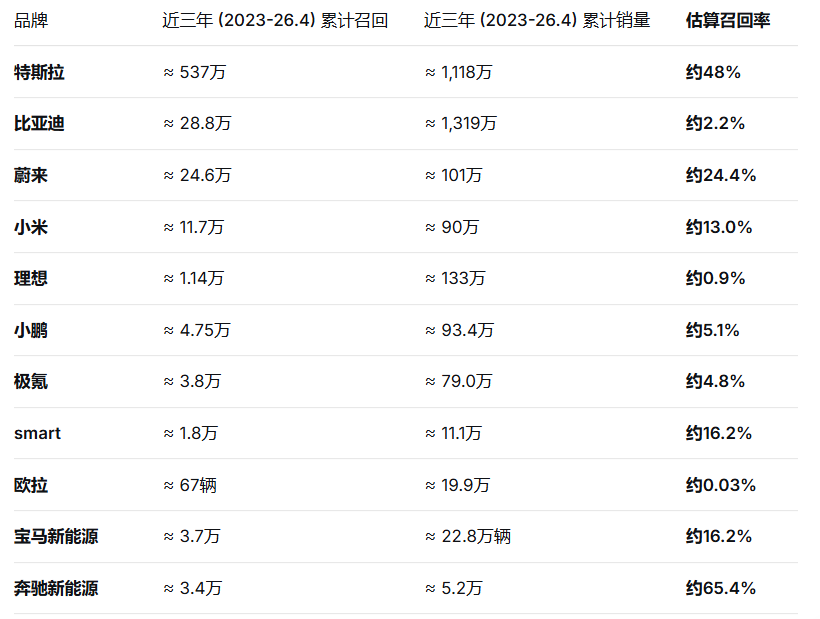
Task: Click the 理想 row label
Action: pyautogui.click(x=31, y=278)
